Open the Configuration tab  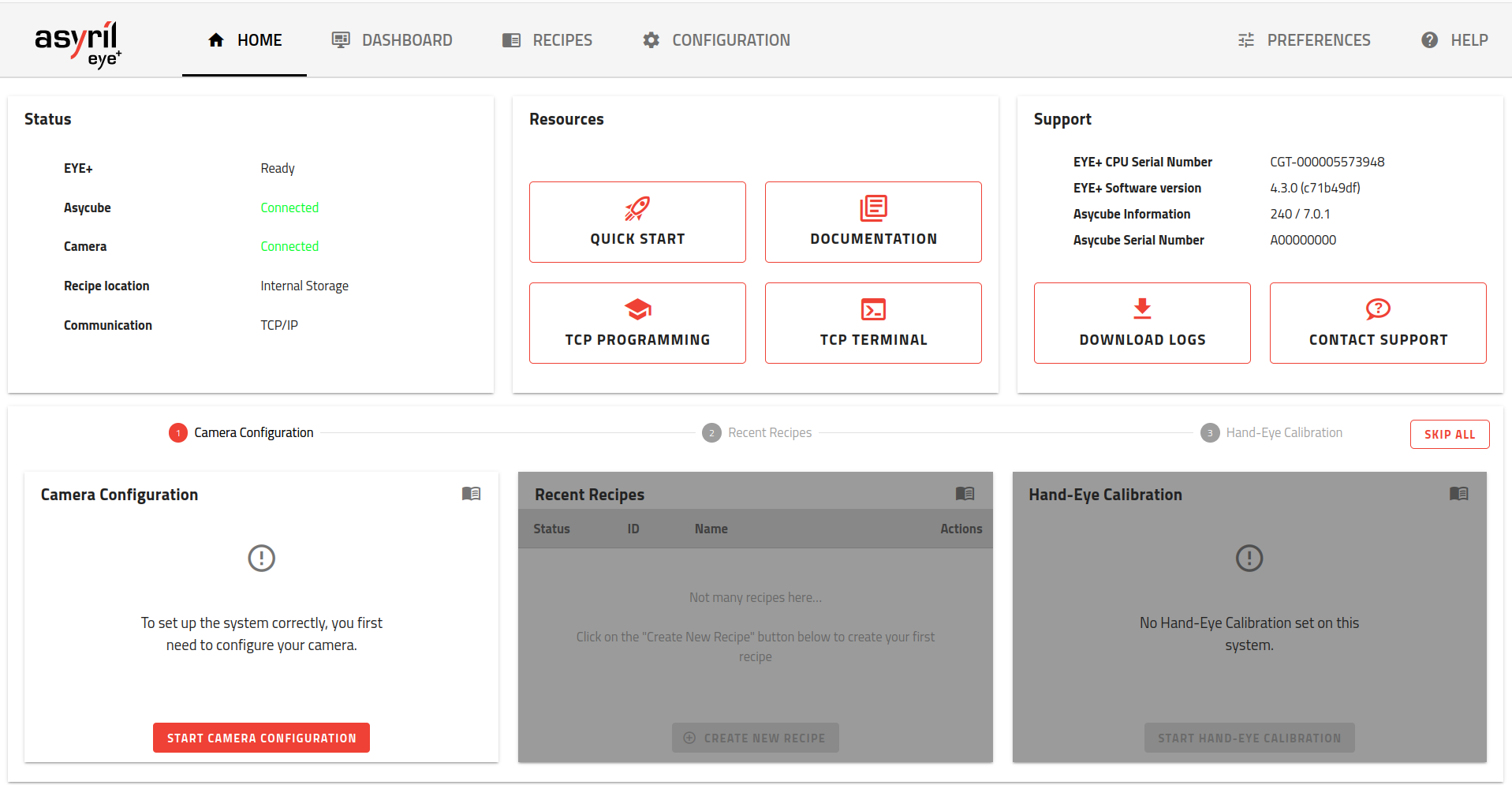(716, 40)
